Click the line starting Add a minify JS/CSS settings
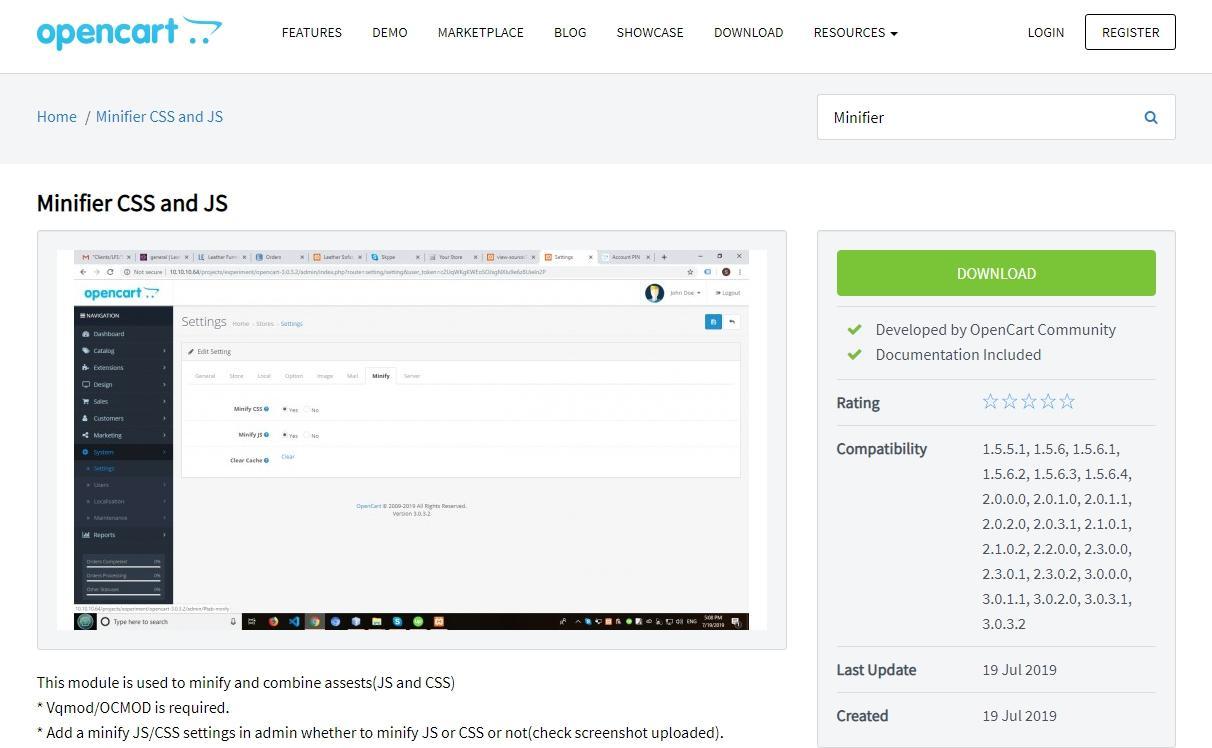1212x748 pixels. pyautogui.click(x=380, y=732)
